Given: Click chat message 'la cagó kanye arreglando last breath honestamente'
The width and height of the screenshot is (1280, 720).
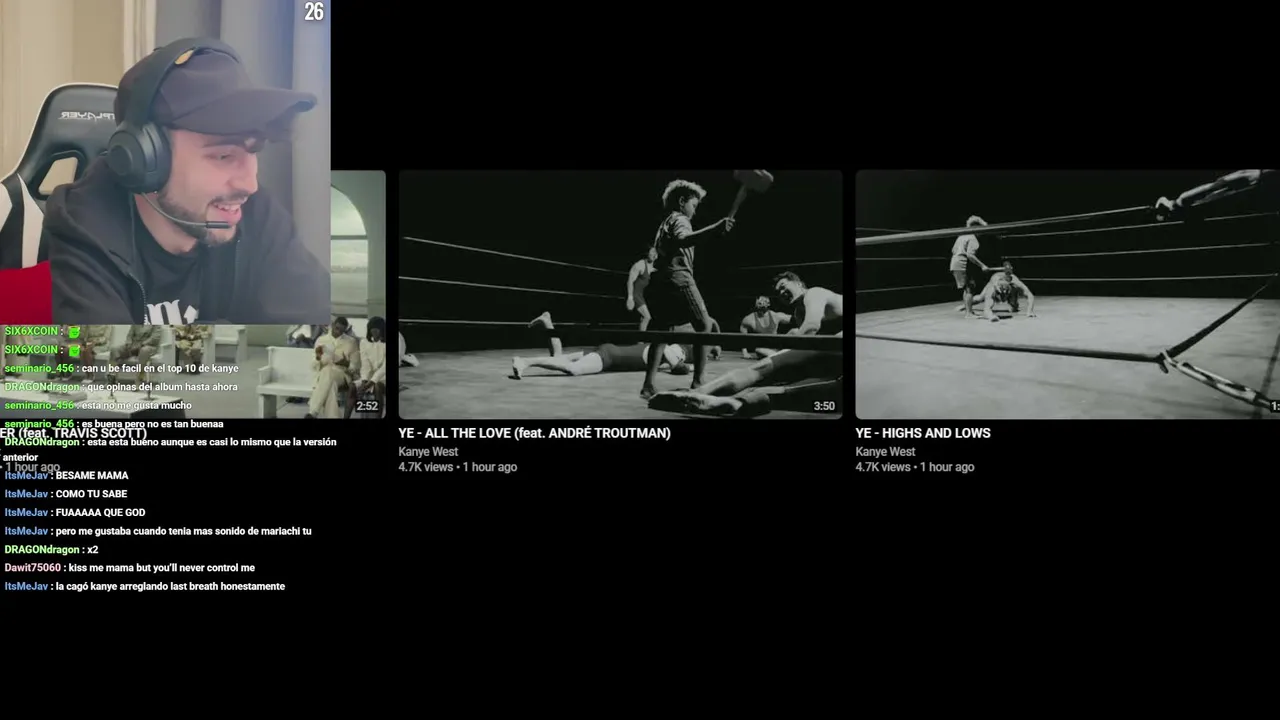Looking at the screenshot, I should [170, 587].
